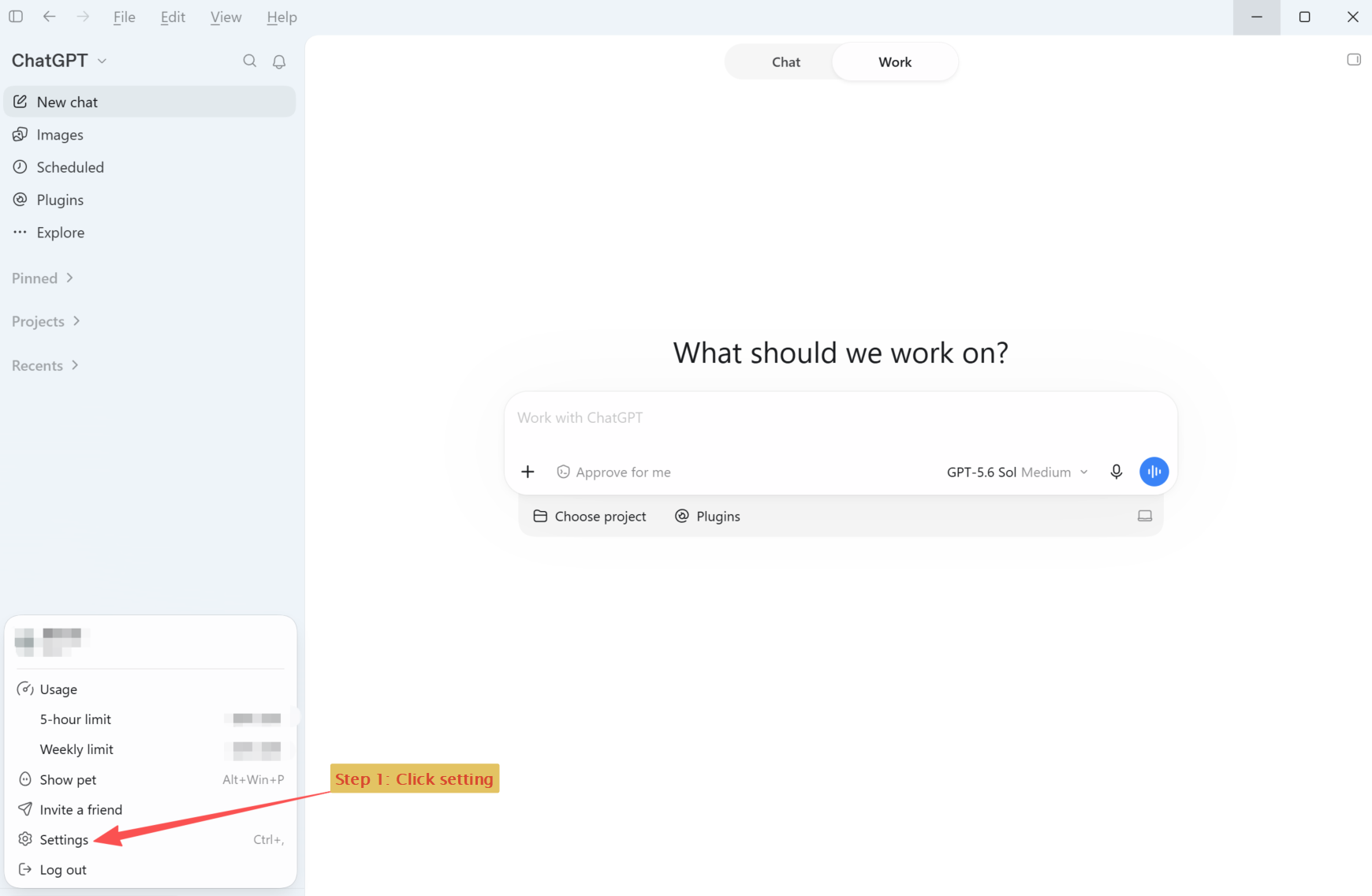This screenshot has width=1372, height=896.
Task: Open Scheduled in the sidebar
Action: click(x=150, y=167)
